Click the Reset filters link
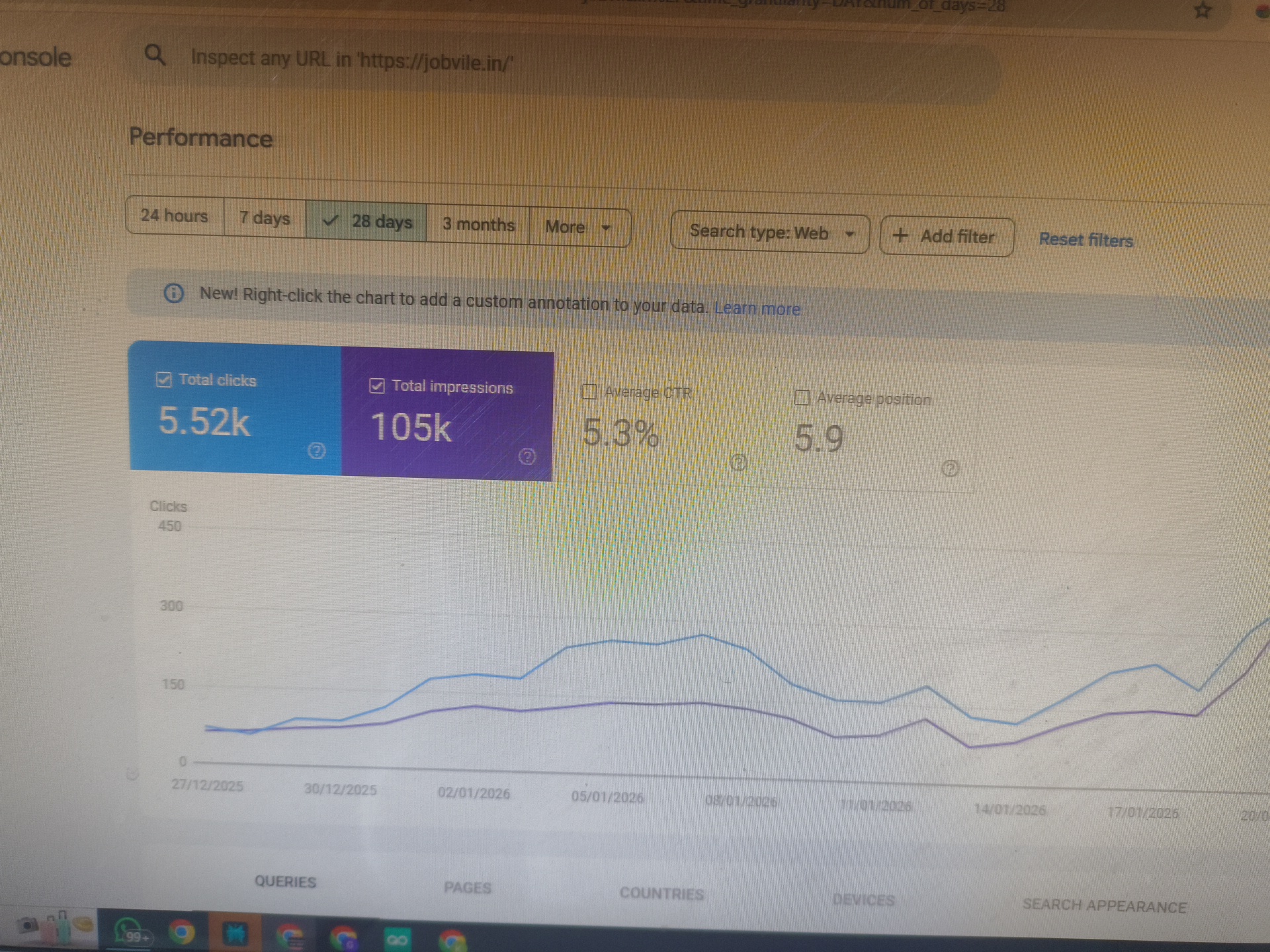Image resolution: width=1270 pixels, height=952 pixels. point(1085,240)
